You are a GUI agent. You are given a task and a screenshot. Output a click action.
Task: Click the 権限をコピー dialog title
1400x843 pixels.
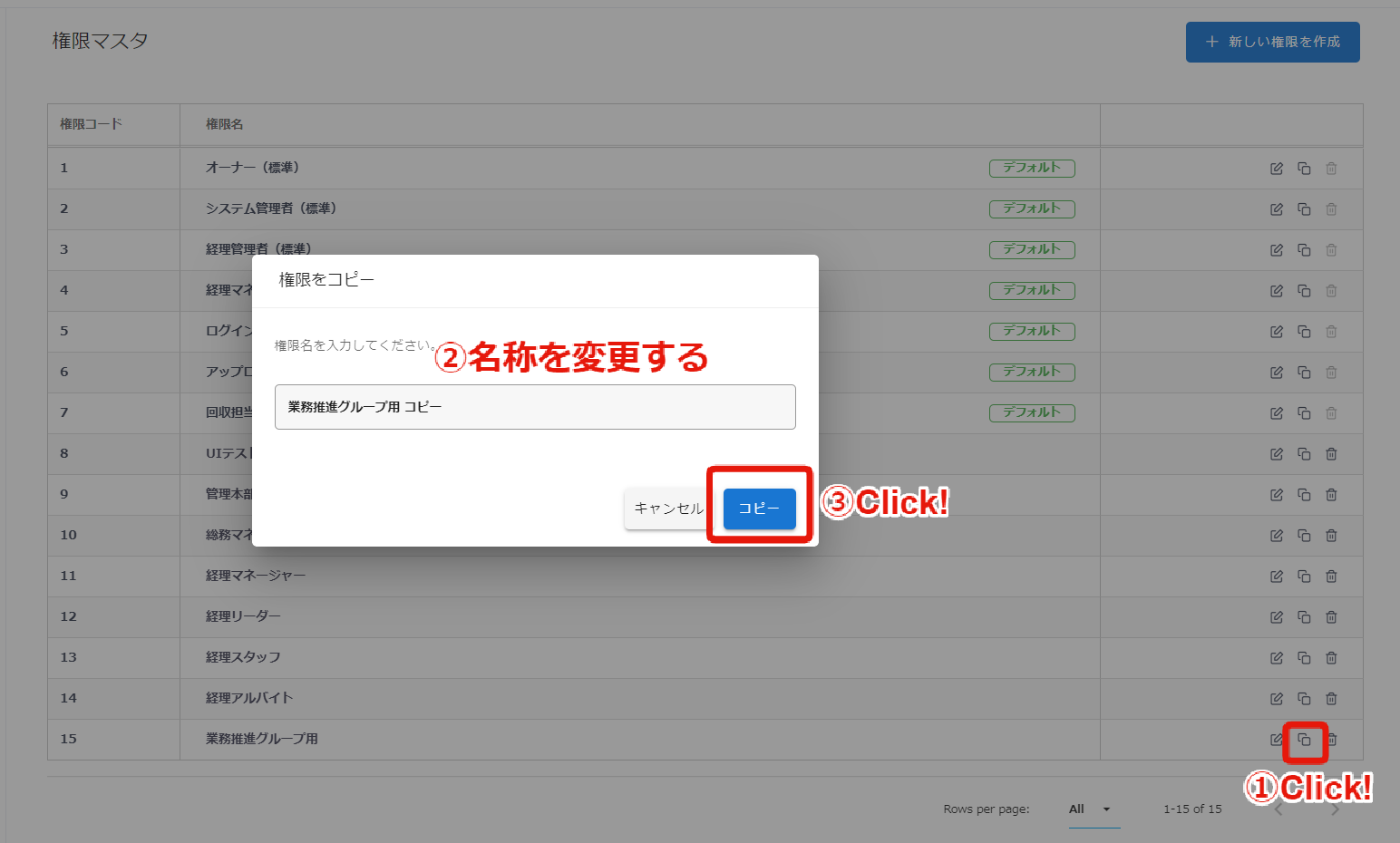click(x=326, y=280)
